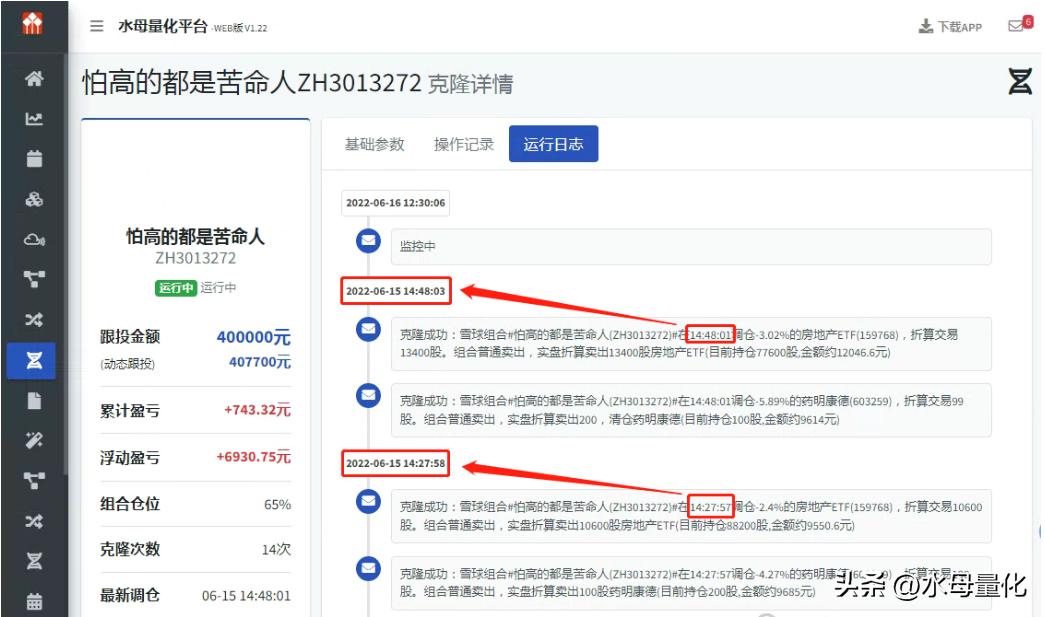Open the calendar icon on the left sidebar
This screenshot has width=1045, height=617.
click(35, 157)
